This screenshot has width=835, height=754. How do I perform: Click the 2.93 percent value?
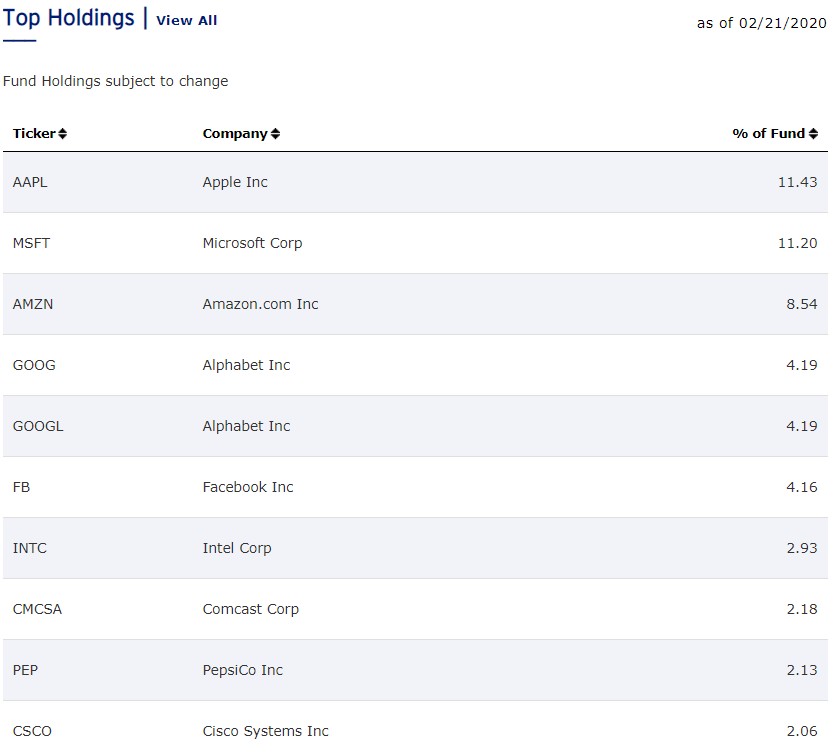pyautogui.click(x=801, y=548)
